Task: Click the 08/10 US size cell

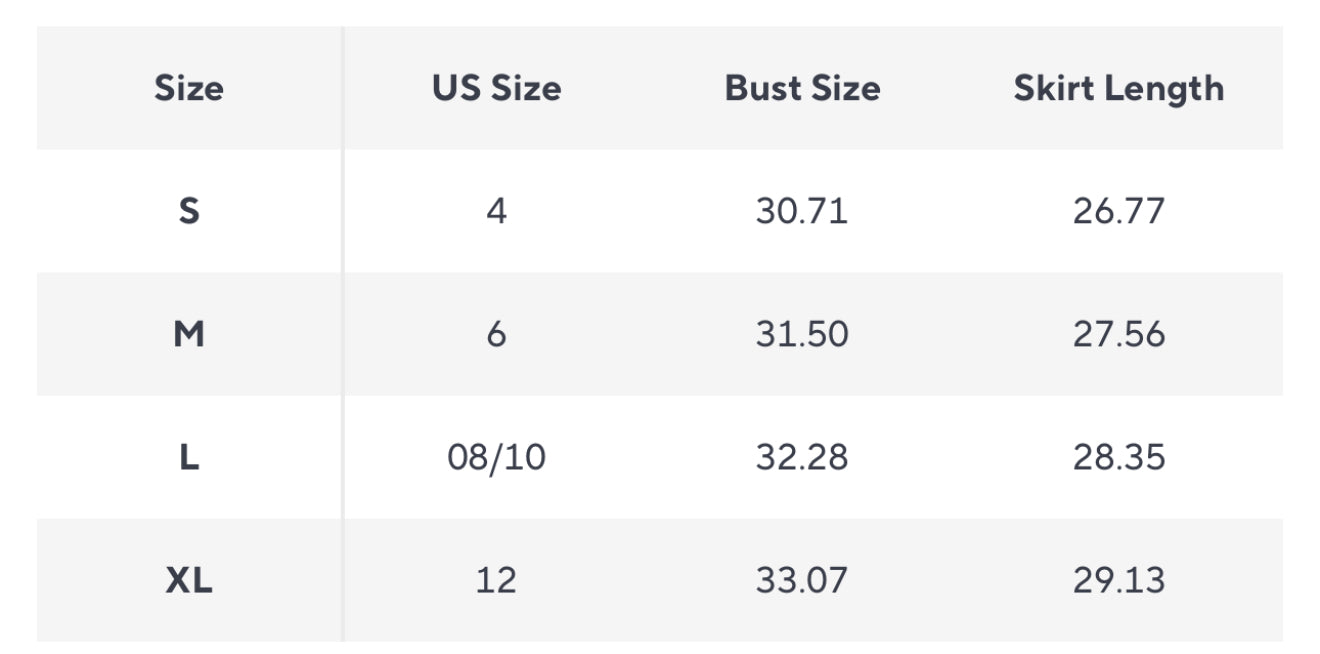Action: 496,457
